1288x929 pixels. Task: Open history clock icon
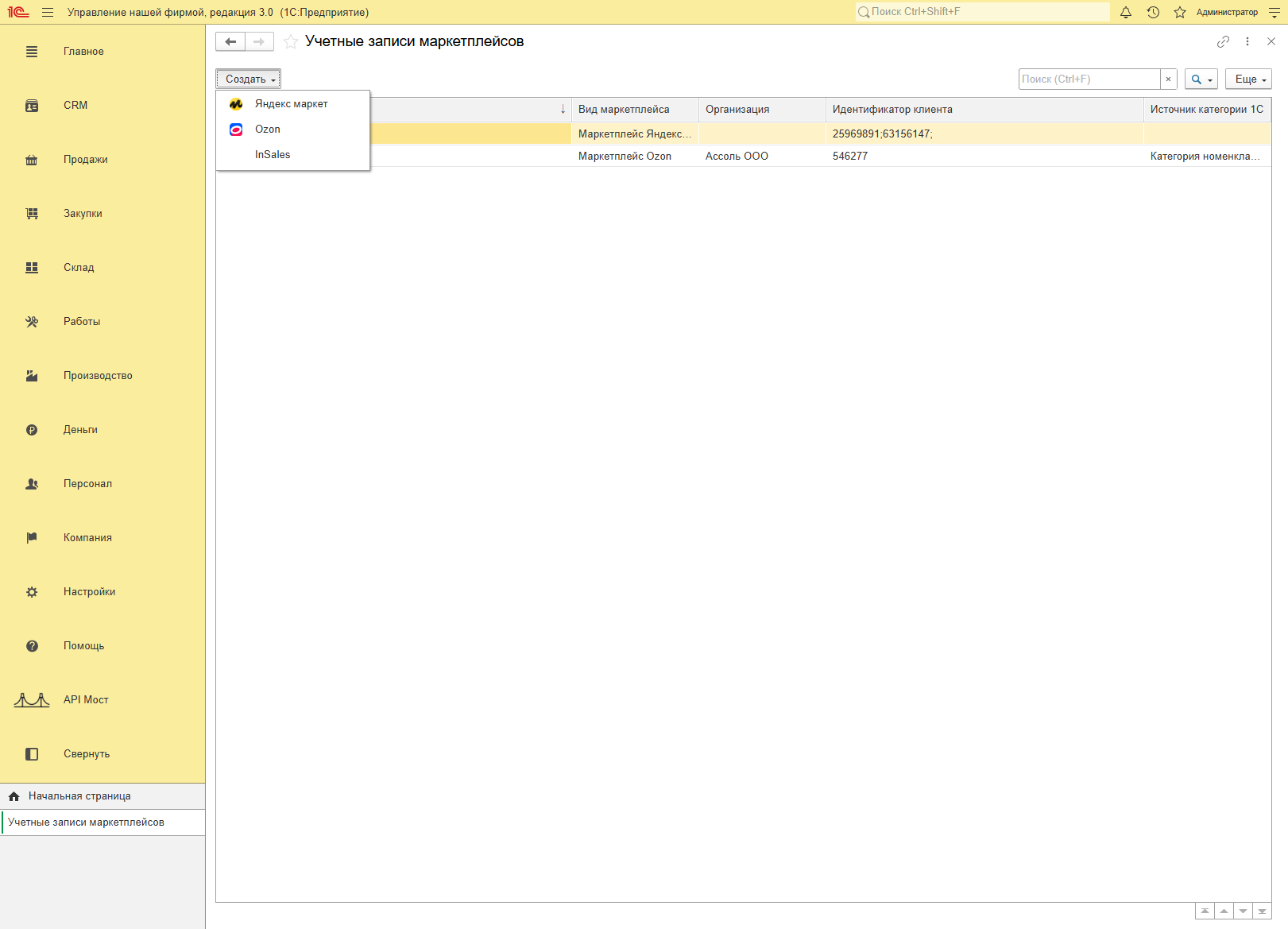coord(1153,12)
